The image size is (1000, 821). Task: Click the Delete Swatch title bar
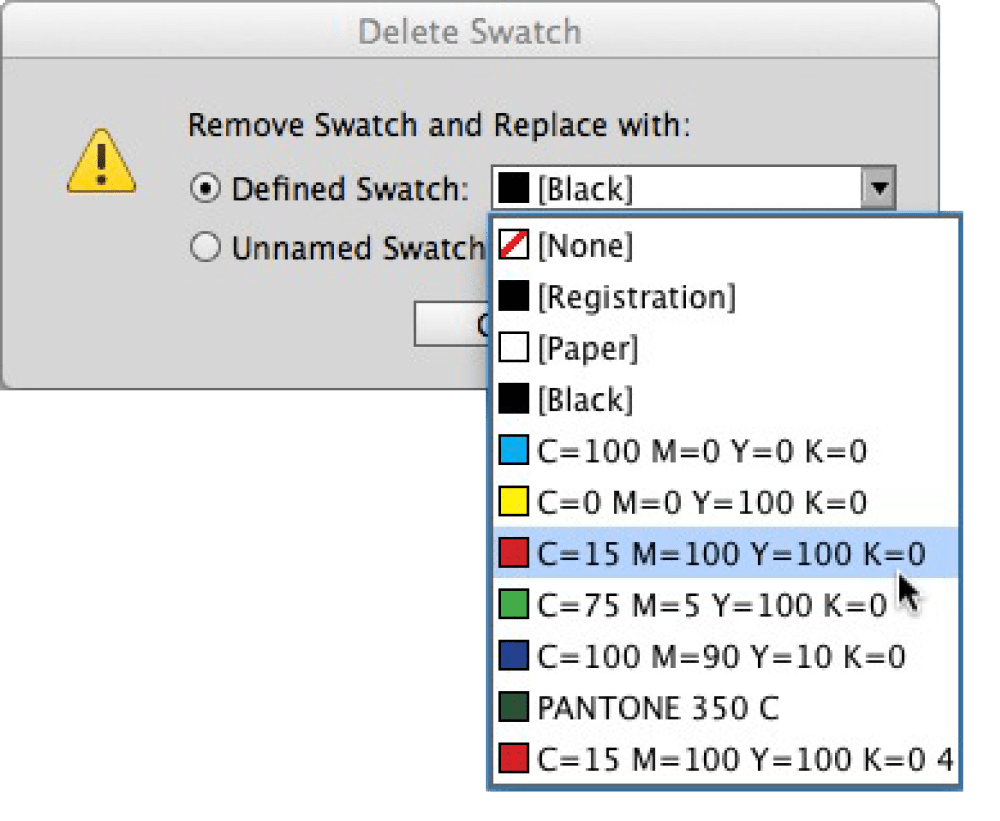pyautogui.click(x=469, y=32)
